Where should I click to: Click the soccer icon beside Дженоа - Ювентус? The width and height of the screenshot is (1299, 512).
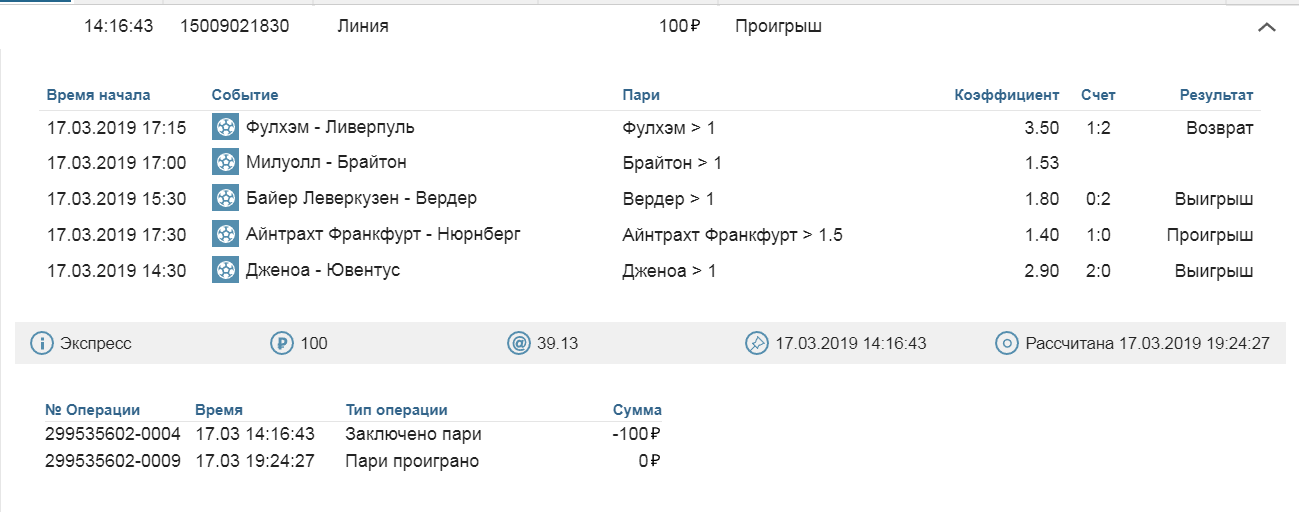pyautogui.click(x=226, y=270)
